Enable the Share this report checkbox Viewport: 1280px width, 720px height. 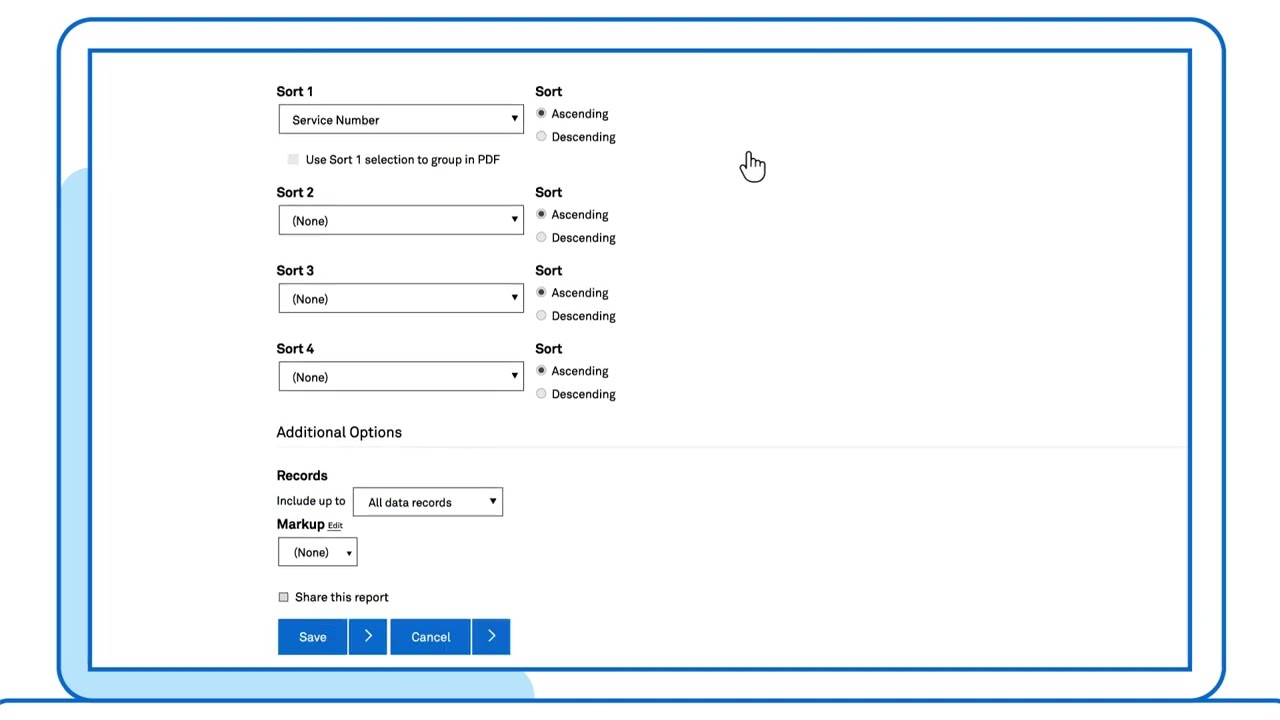tap(284, 597)
